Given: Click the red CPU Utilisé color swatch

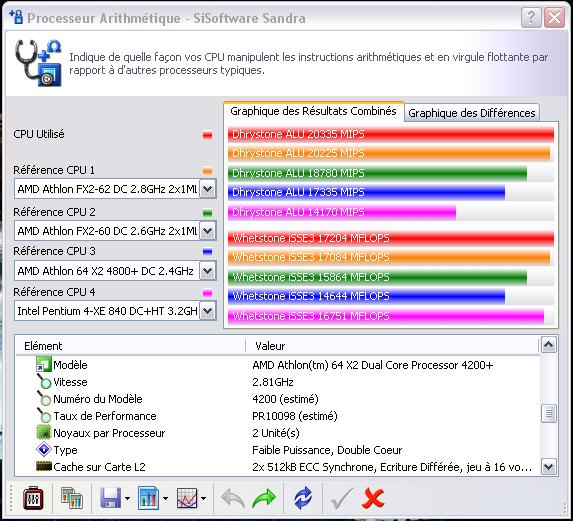Looking at the screenshot, I should click(x=207, y=136).
